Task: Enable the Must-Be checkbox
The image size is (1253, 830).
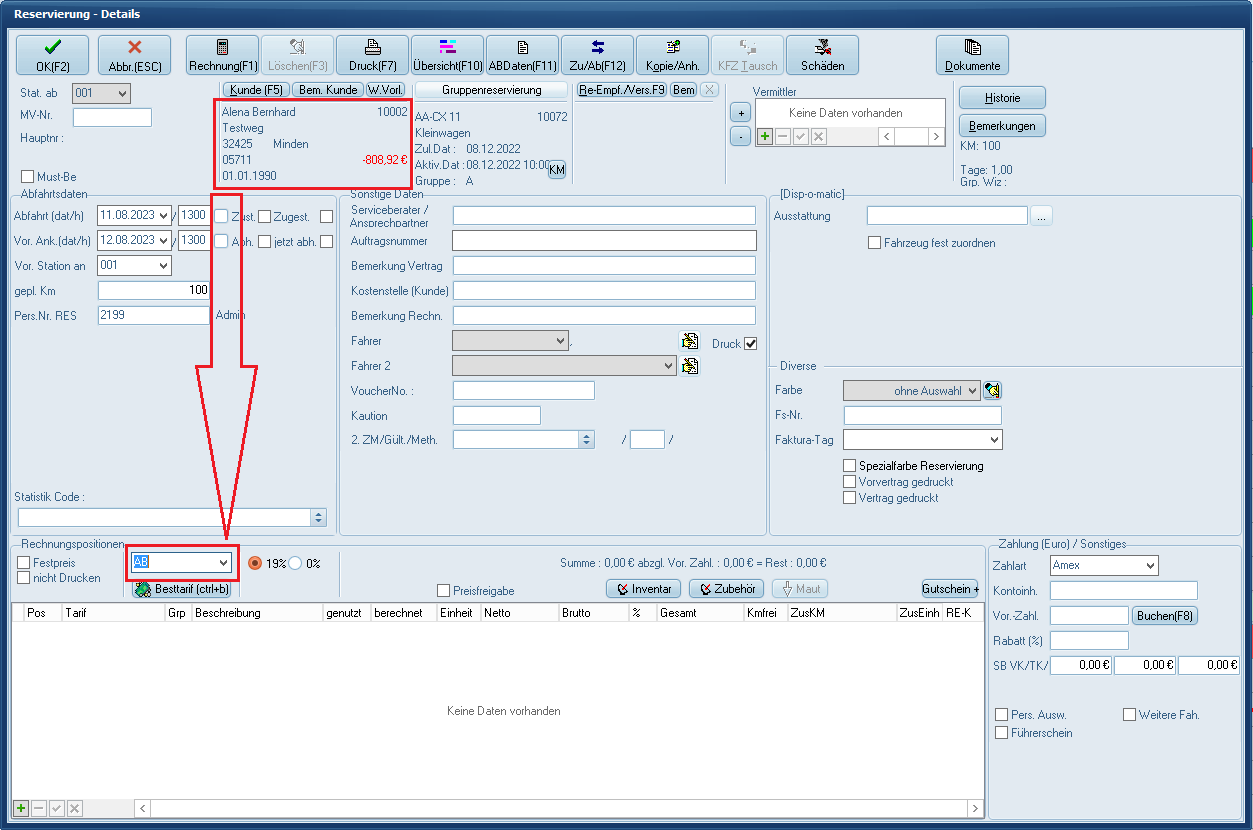Action: (28, 177)
